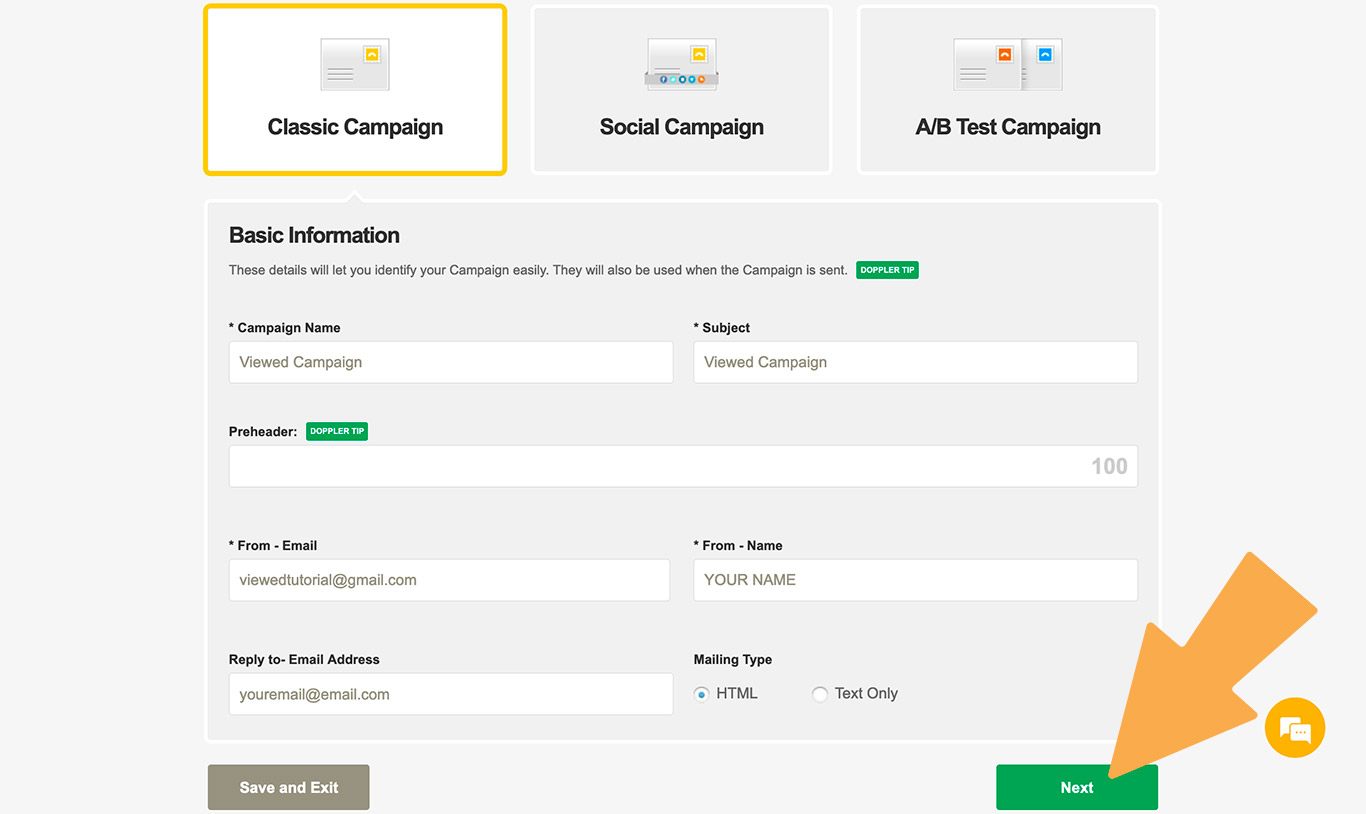Click the Classic Campaign envelope icon
Screen dimensions: 1366x814
click(x=355, y=65)
